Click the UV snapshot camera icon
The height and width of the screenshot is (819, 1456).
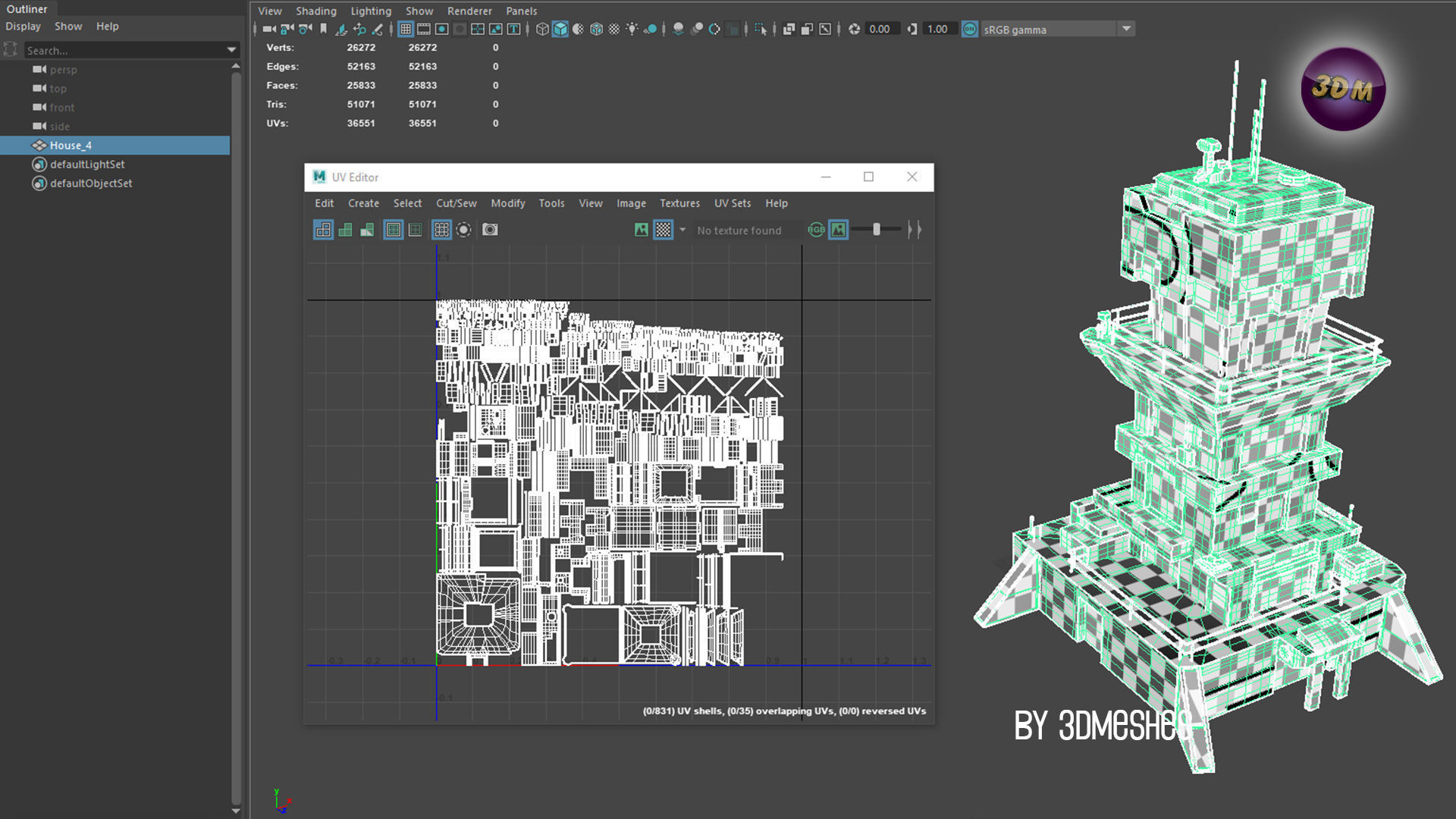point(490,230)
